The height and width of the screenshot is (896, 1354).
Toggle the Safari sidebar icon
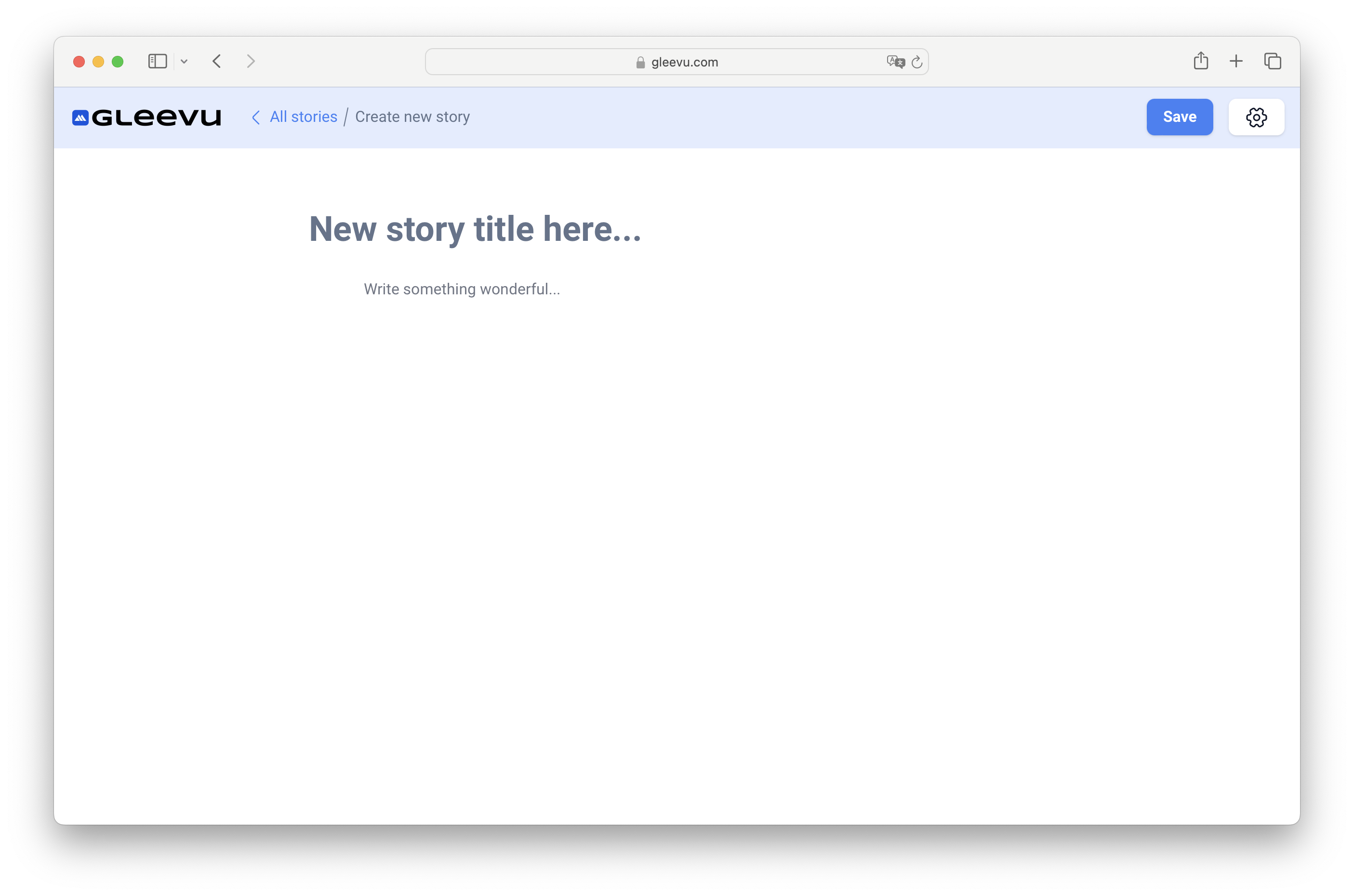[157, 61]
